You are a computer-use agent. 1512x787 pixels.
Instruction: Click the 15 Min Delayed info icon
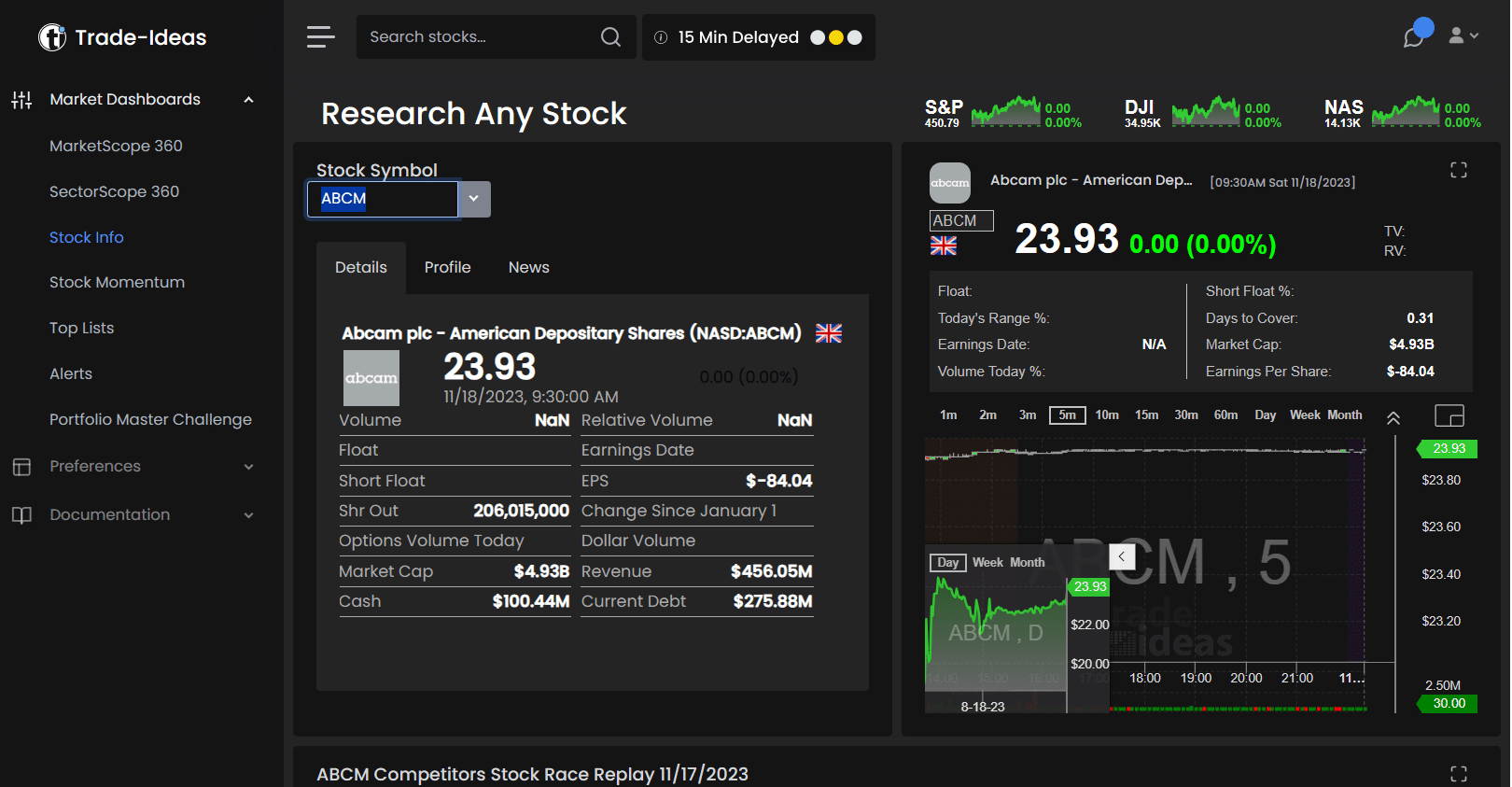tap(661, 37)
